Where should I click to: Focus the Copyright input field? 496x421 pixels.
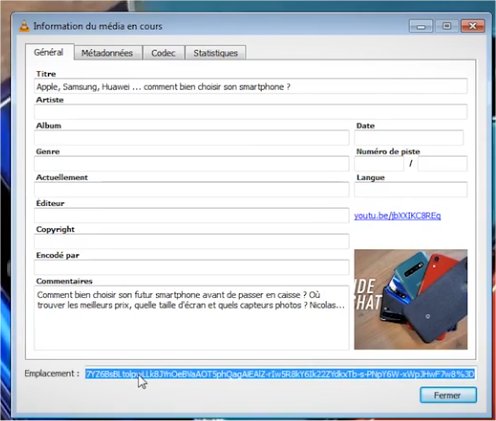click(192, 241)
